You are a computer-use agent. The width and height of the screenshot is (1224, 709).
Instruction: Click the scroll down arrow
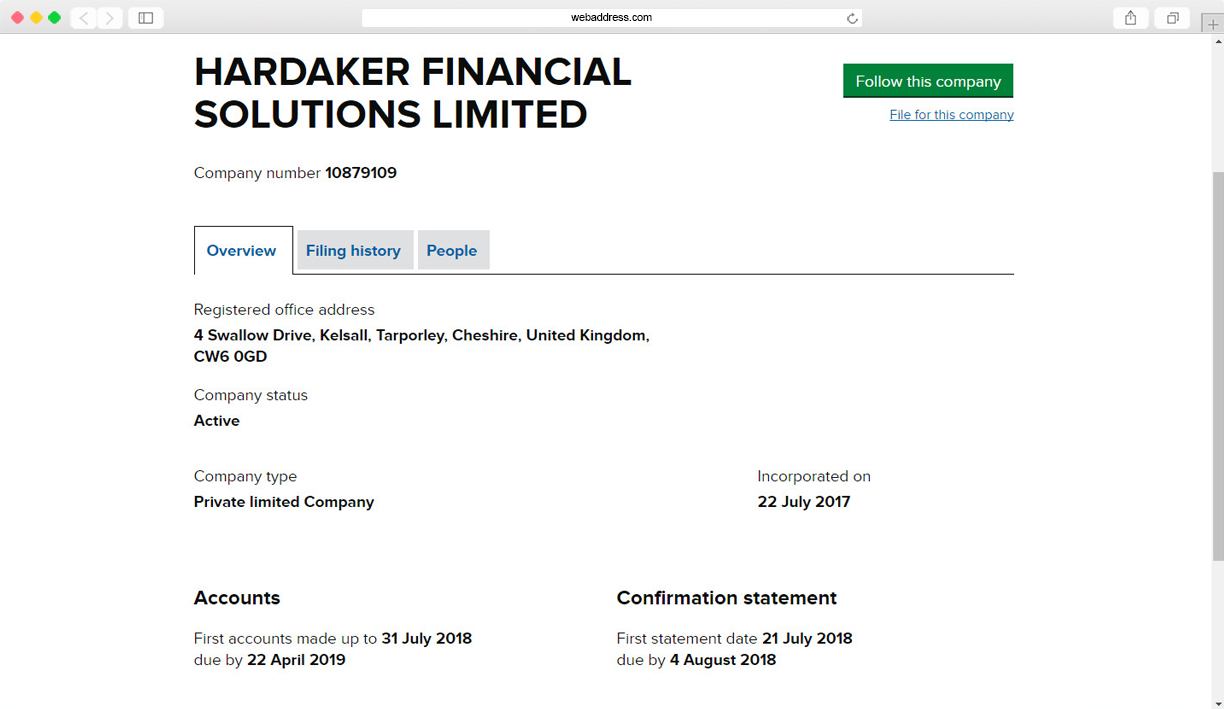coord(1217,702)
